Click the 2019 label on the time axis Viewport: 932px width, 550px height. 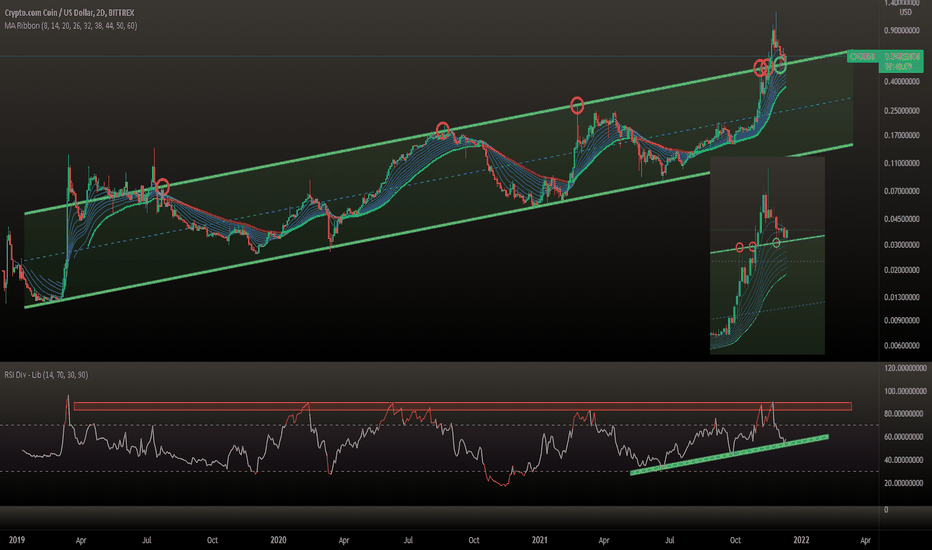tap(17, 540)
